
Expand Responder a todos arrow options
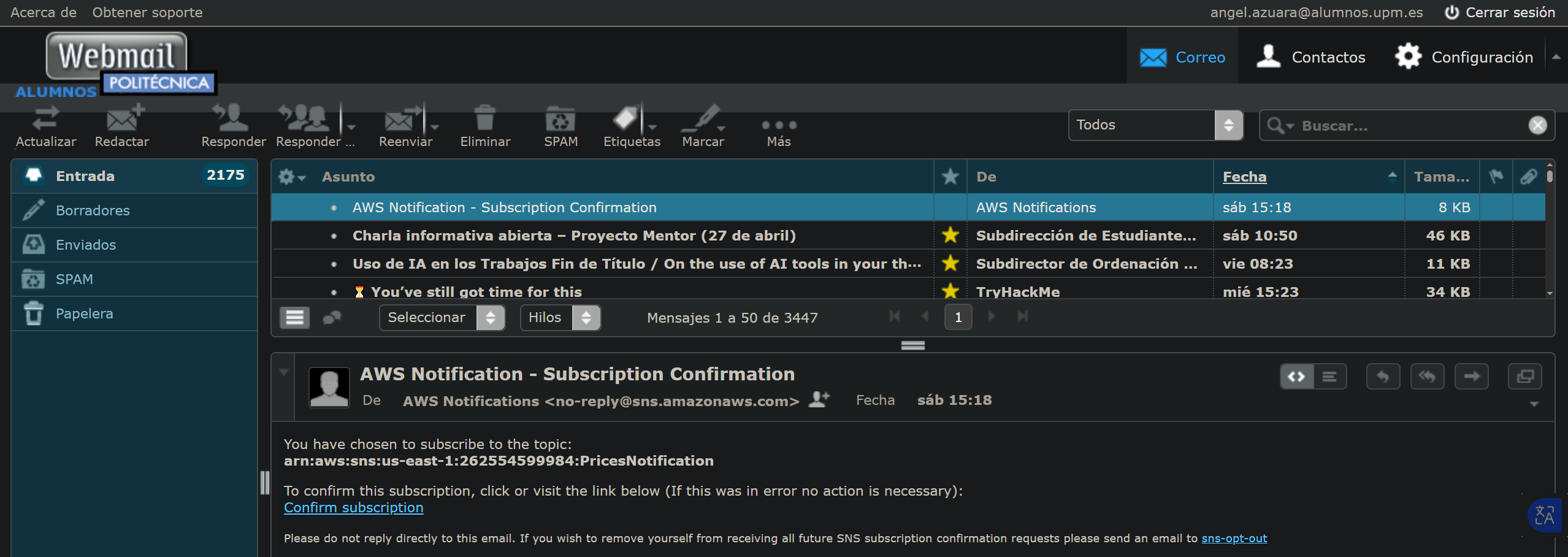351,127
